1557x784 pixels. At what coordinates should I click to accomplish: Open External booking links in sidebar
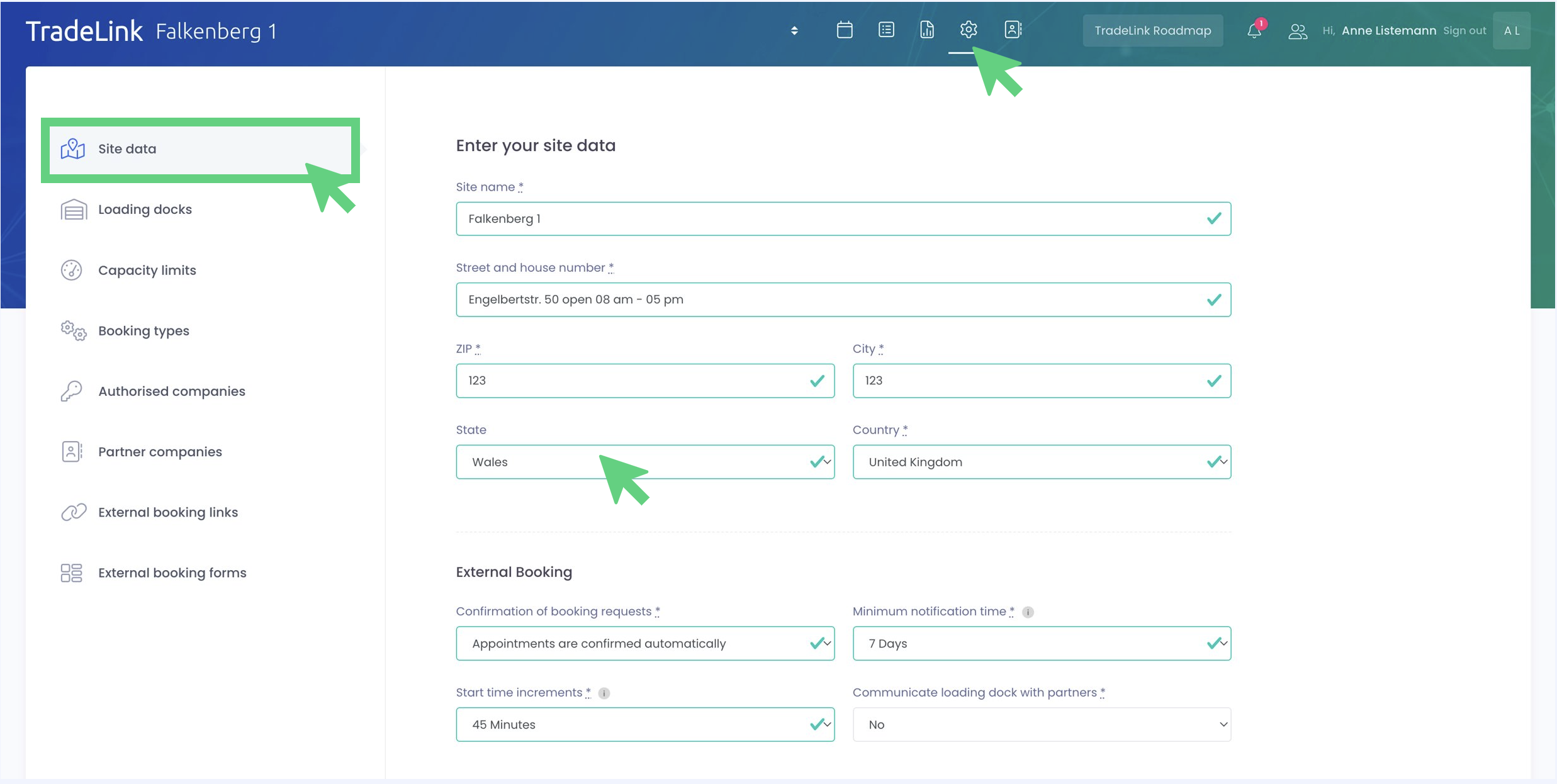pos(167,512)
